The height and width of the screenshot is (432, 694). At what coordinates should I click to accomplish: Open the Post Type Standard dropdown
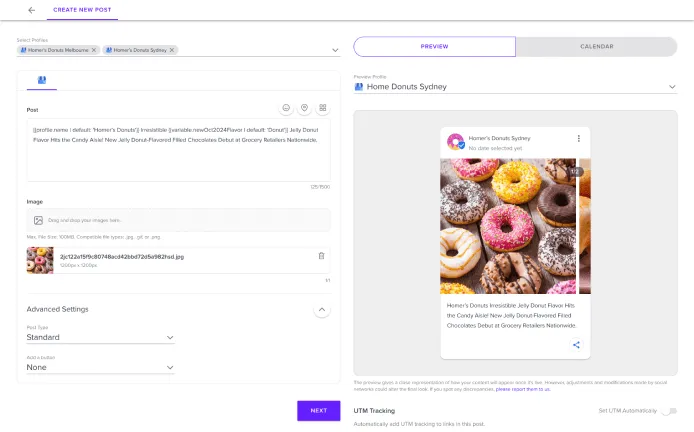click(x=100, y=337)
